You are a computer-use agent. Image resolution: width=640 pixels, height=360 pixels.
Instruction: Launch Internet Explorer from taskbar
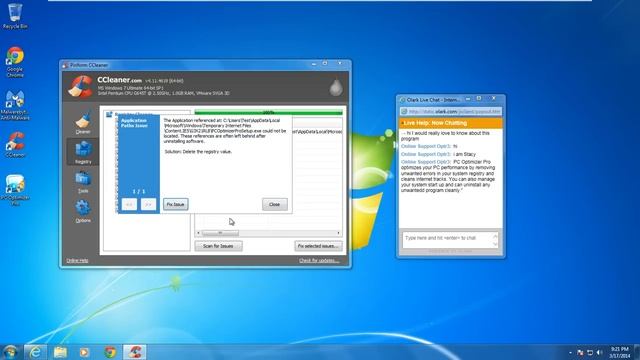pos(36,352)
